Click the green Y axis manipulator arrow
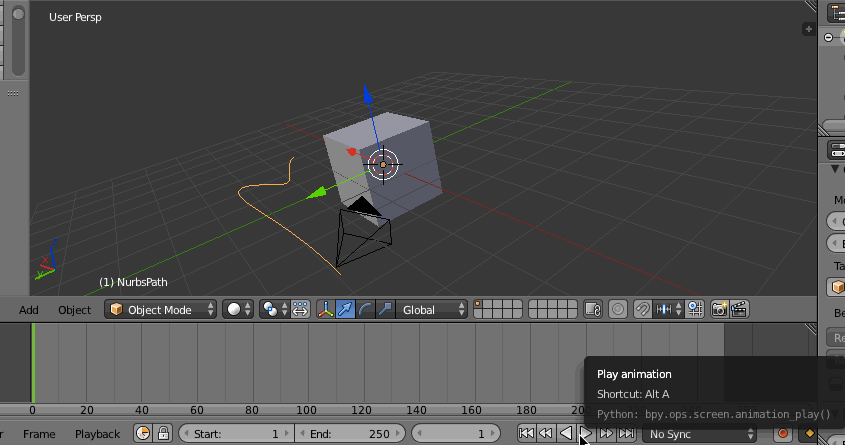This screenshot has width=845, height=445. coord(317,192)
